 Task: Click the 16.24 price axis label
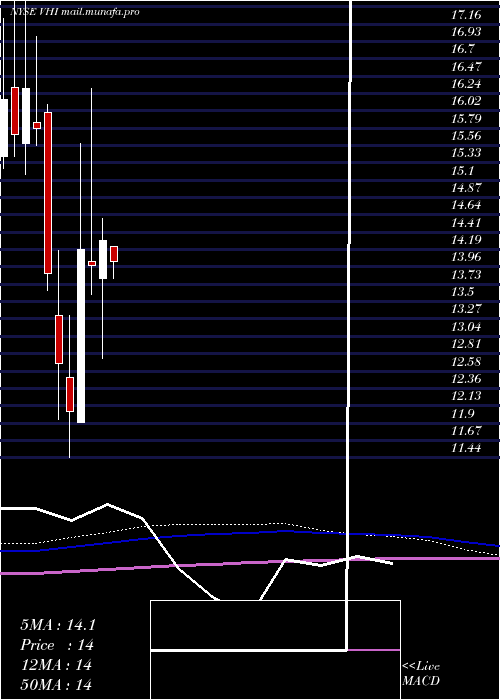coord(466,84)
